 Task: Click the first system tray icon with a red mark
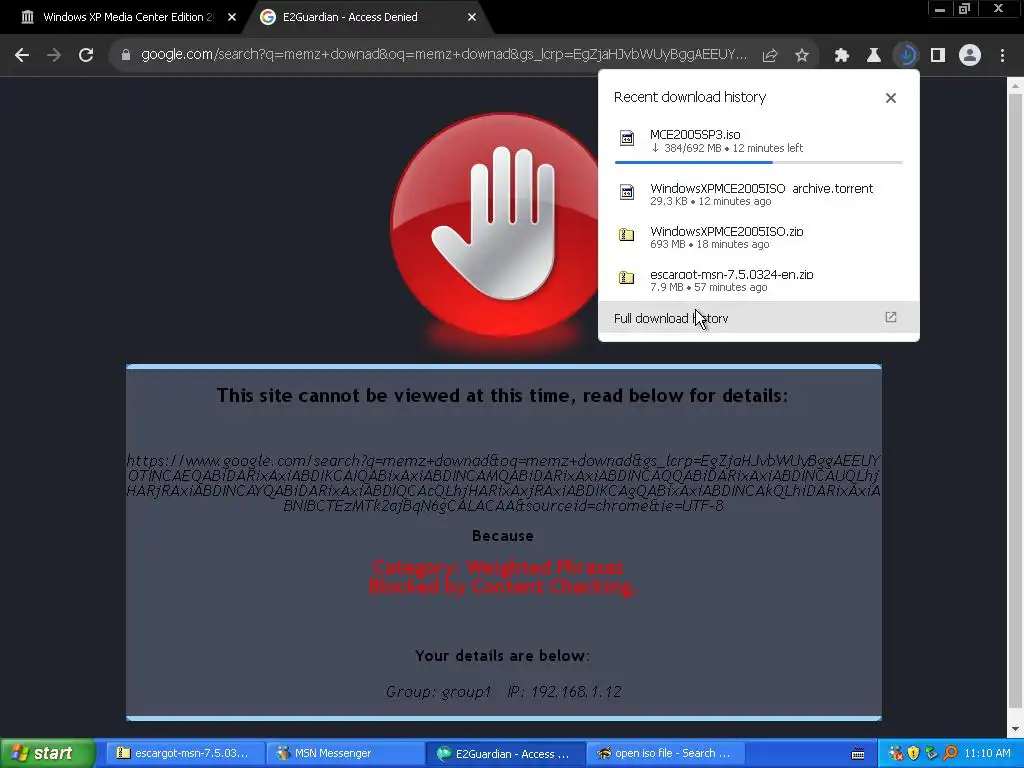(896, 754)
